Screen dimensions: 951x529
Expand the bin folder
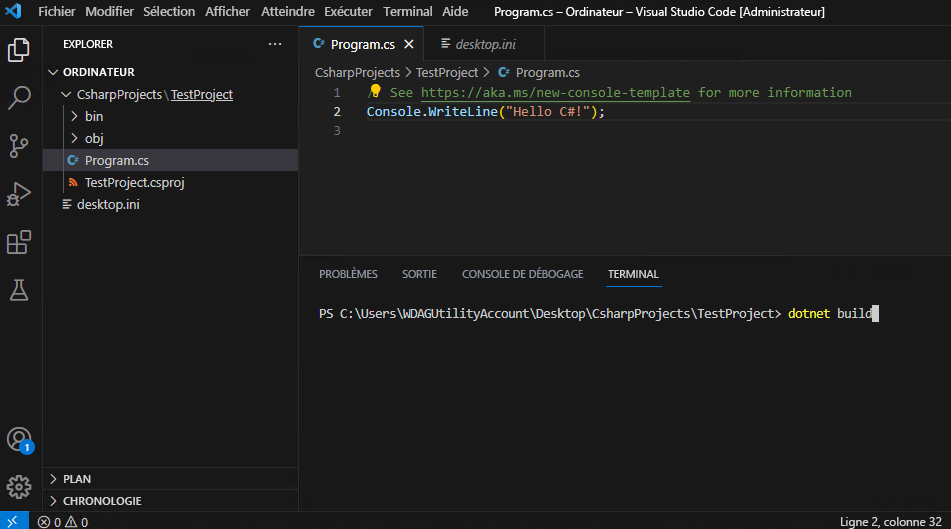74,116
